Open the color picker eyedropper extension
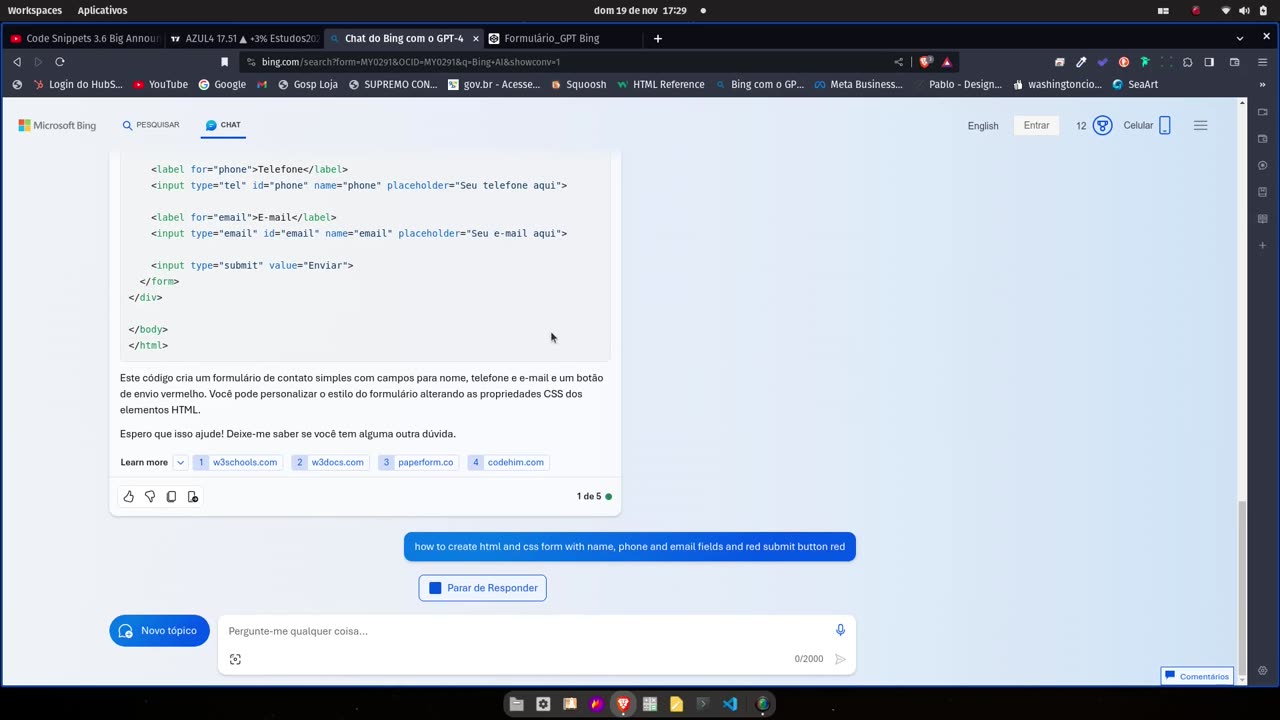This screenshot has height=720, width=1280. tap(1081, 62)
